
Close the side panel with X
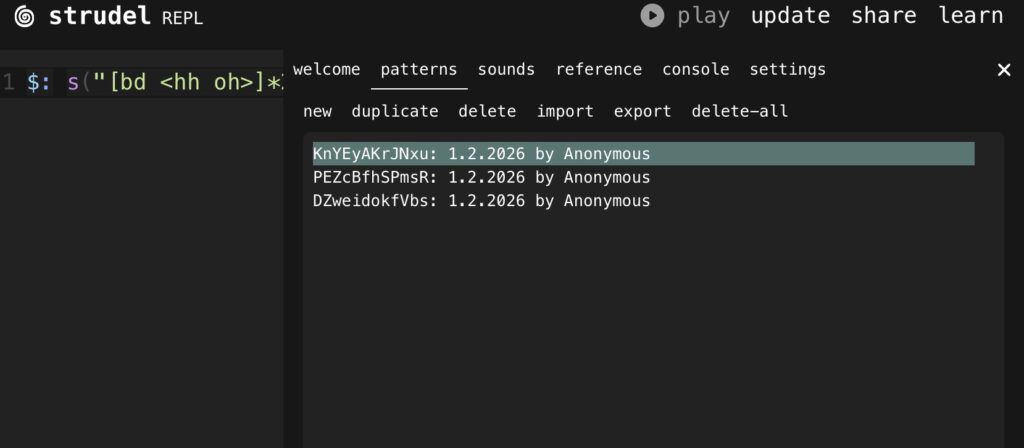[x=1004, y=70]
